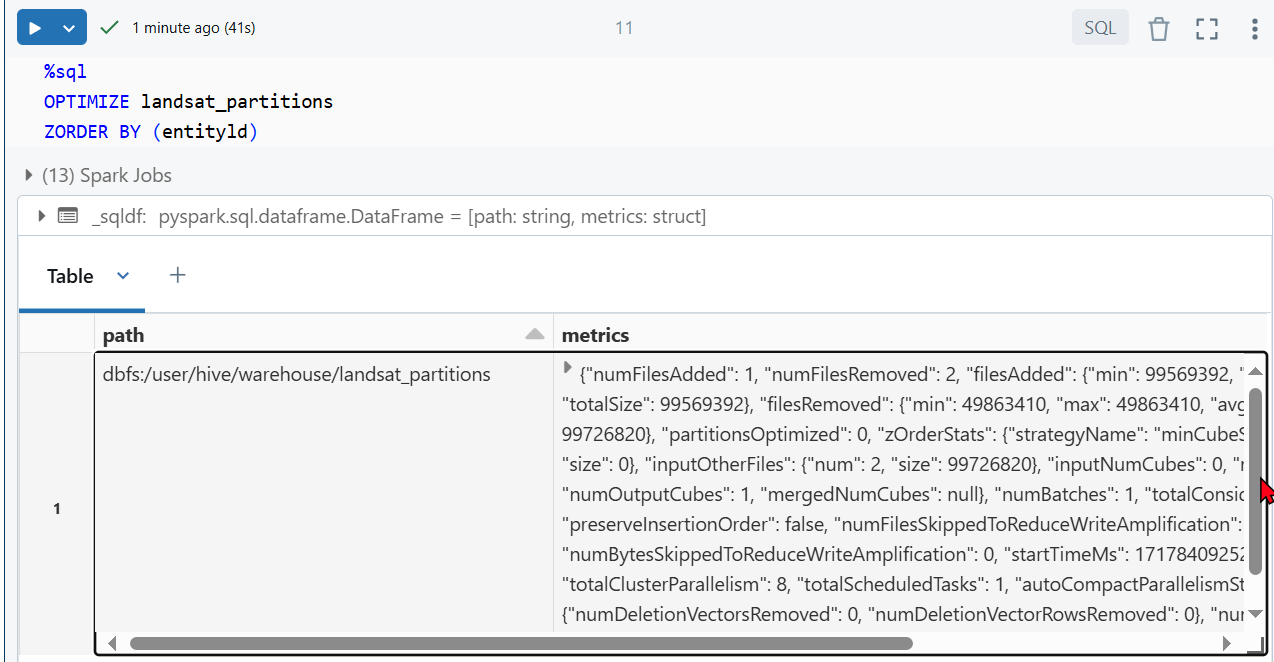
Task: Click the metrics column header
Action: tap(596, 335)
